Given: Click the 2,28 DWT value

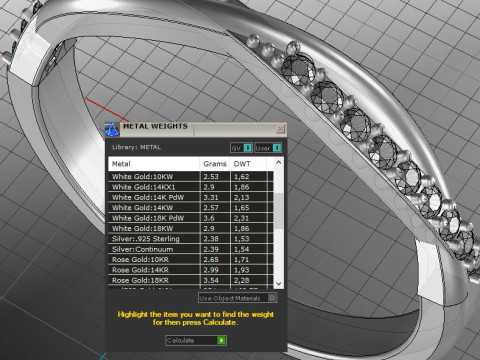Looking at the screenshot, I should [x=241, y=280].
